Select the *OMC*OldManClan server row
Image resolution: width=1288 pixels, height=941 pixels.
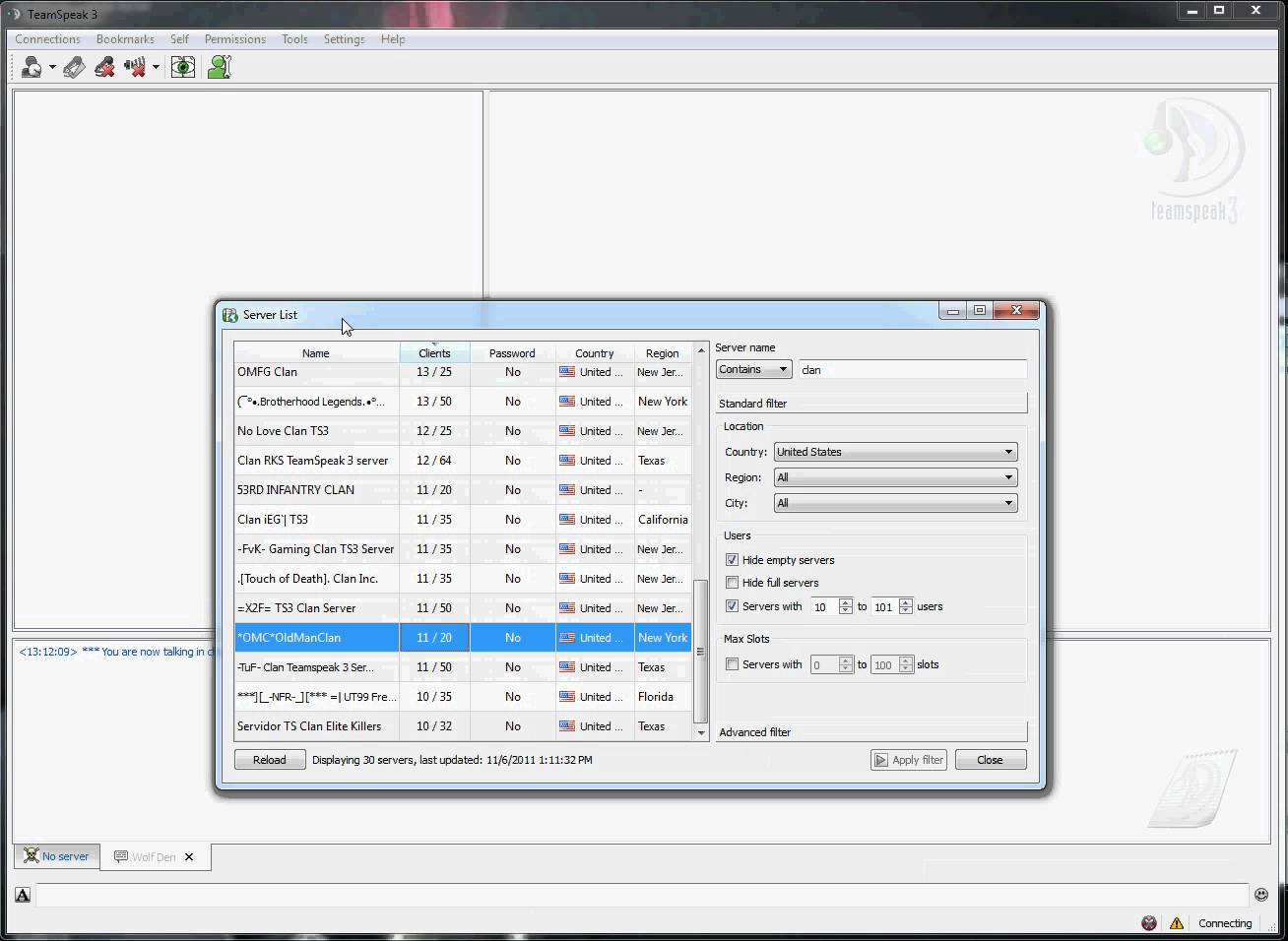(x=463, y=638)
